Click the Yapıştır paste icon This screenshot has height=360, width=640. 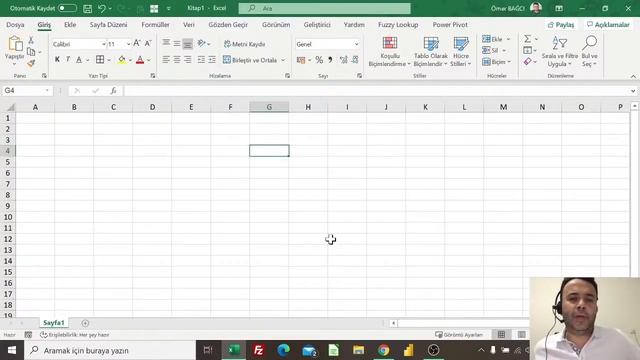(15, 44)
